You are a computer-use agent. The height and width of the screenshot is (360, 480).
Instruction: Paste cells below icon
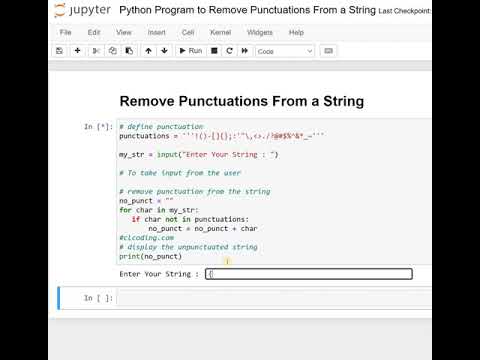tap(129, 51)
